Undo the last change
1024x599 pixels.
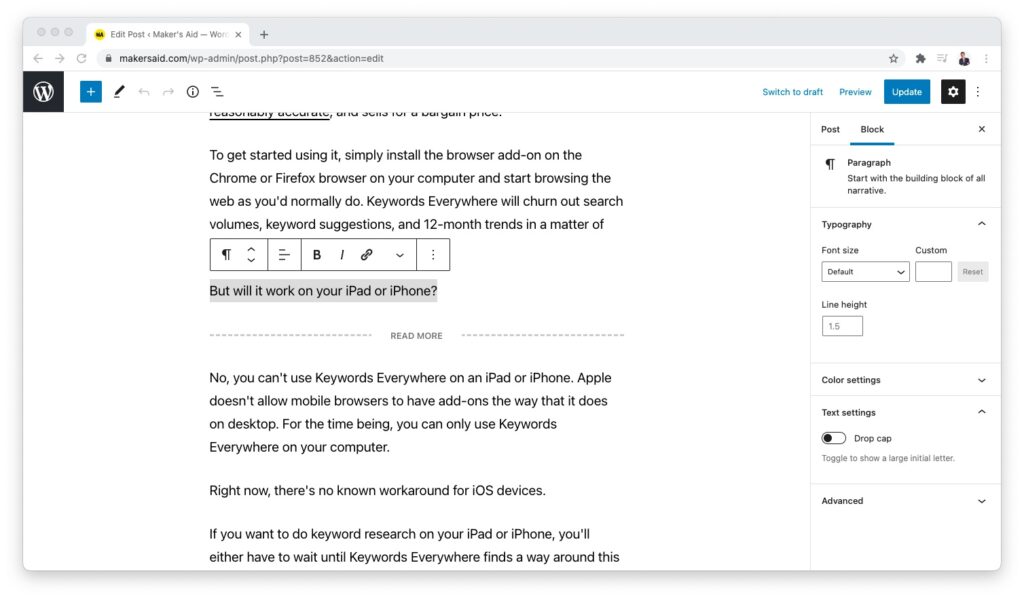coord(144,92)
